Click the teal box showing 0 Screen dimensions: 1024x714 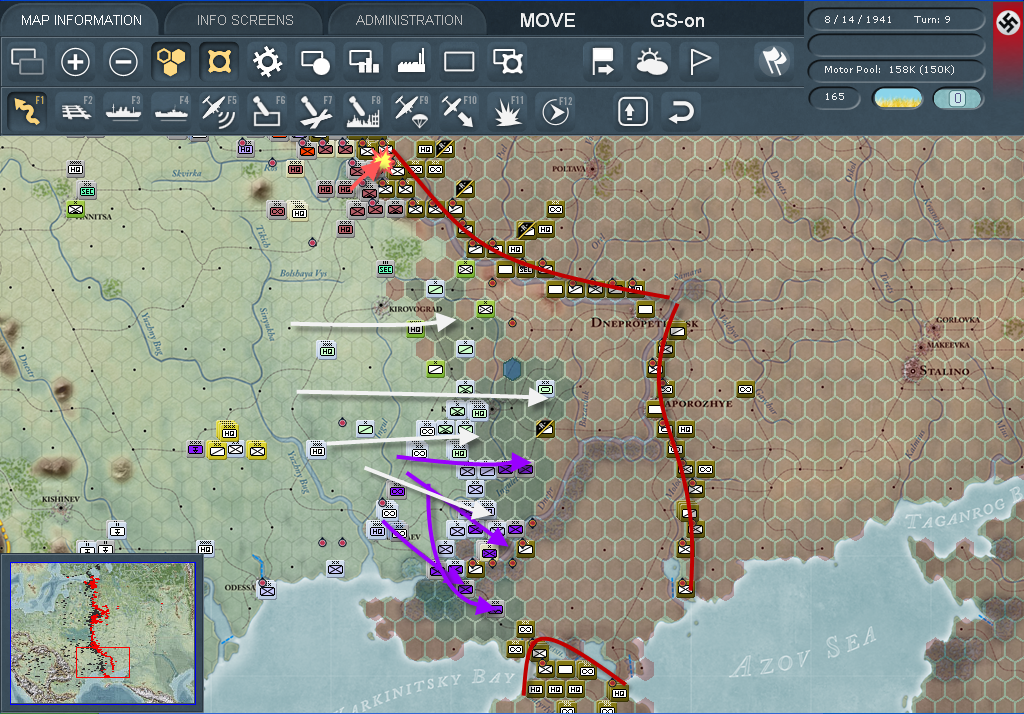(957, 98)
